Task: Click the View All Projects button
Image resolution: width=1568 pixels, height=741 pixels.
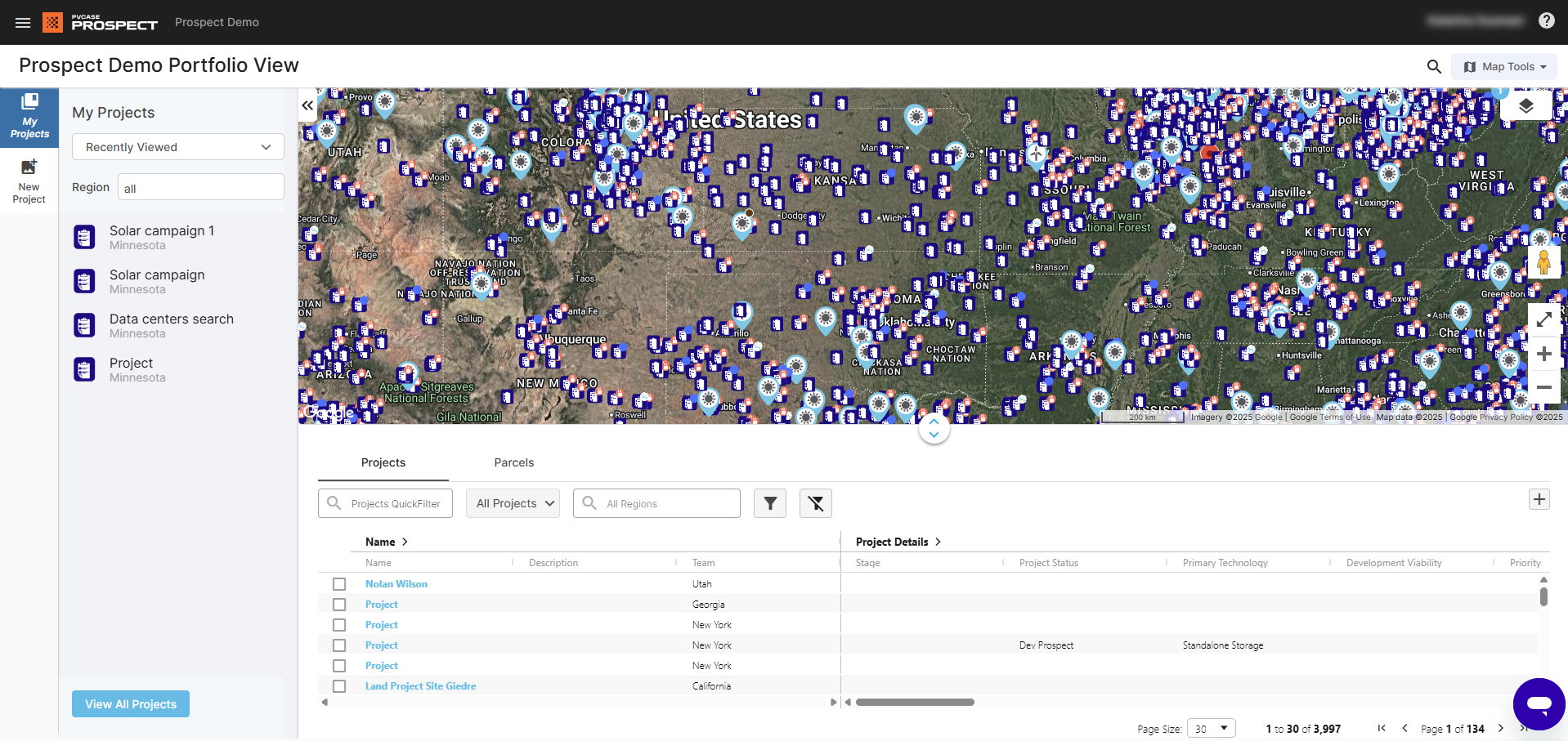Action: coord(131,704)
